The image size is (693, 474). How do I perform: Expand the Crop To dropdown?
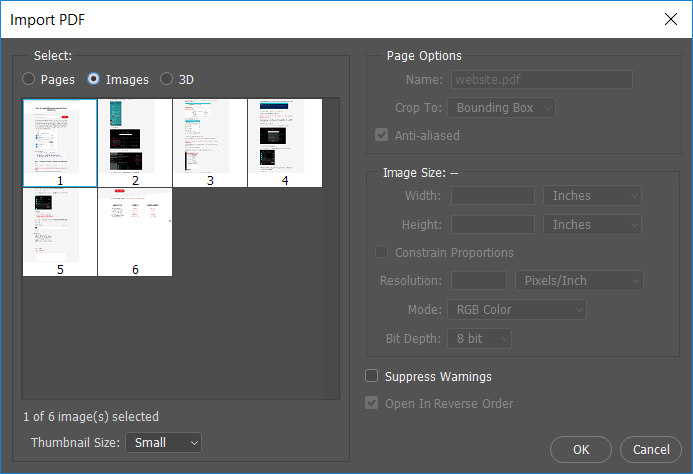[x=502, y=107]
